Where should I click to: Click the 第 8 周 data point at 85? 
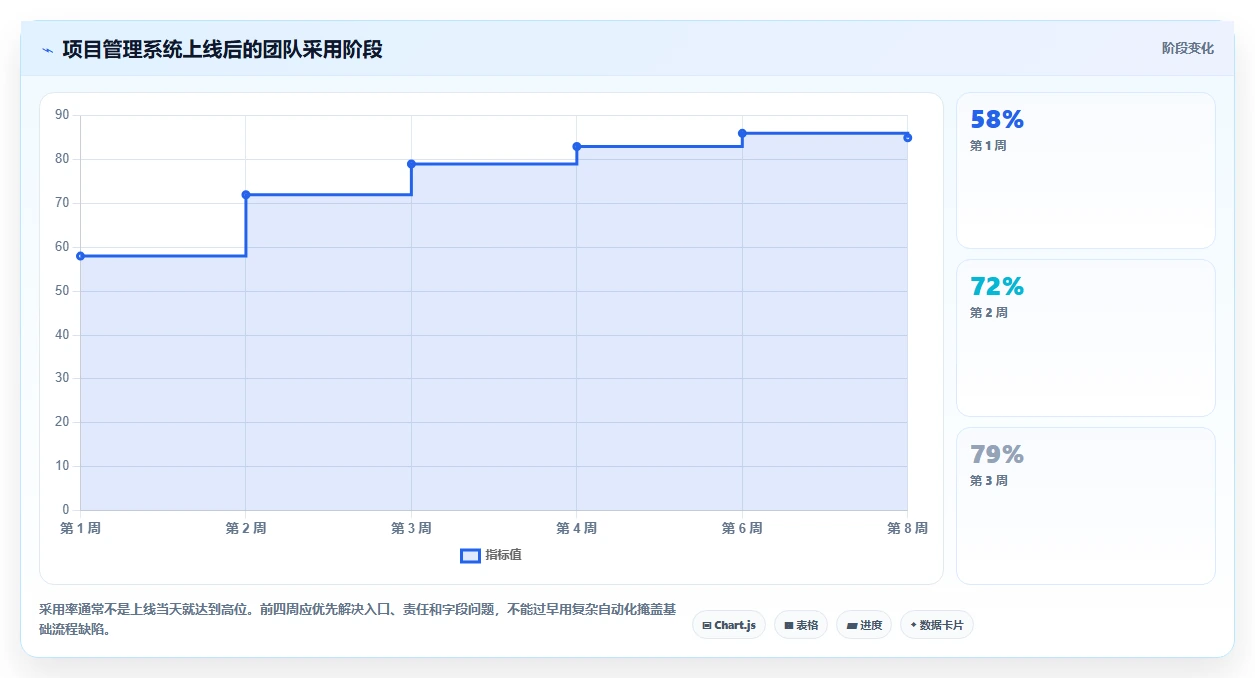point(907,137)
